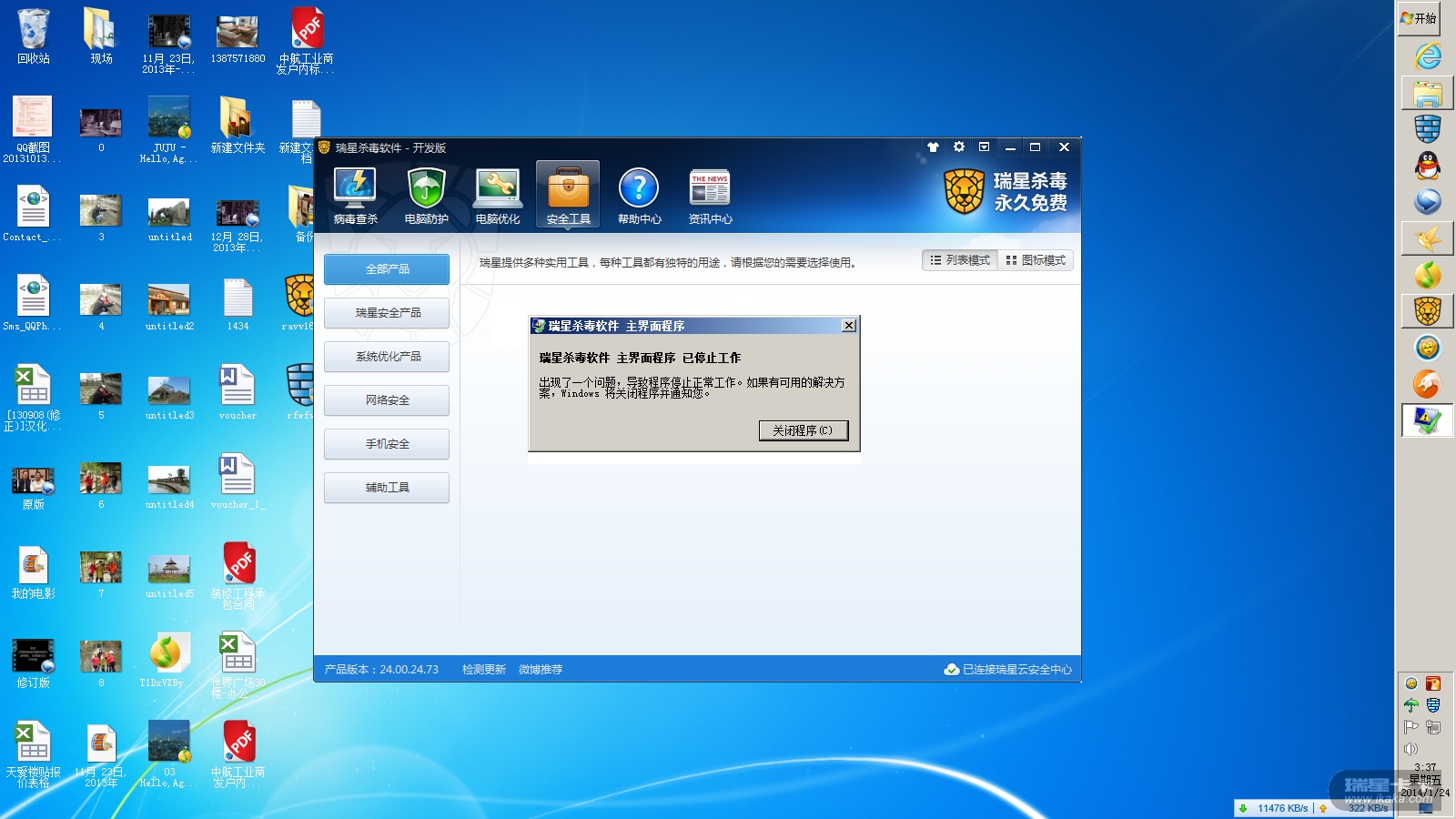The width and height of the screenshot is (1456, 819).
Task: Click the skin (shirt) icon in Rising title bar
Action: tap(933, 147)
